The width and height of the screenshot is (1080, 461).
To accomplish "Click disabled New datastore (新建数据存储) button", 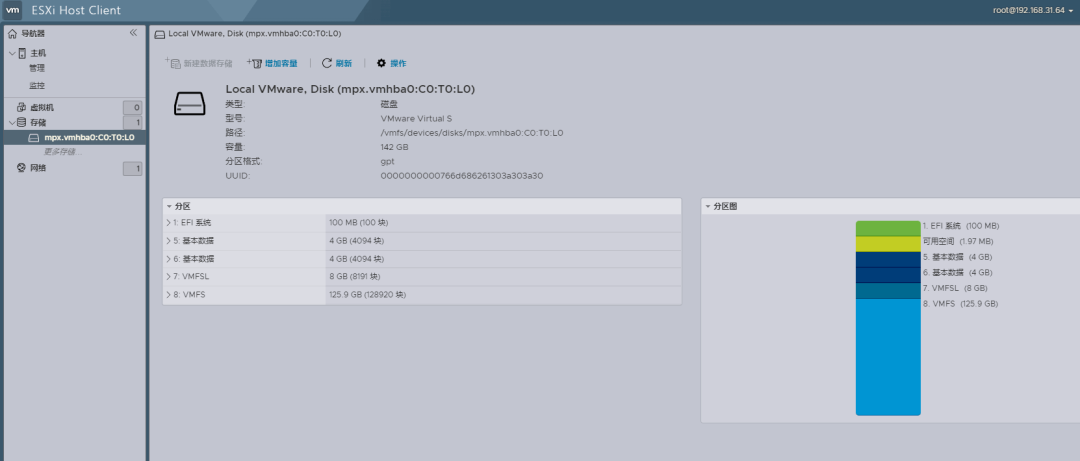I will [x=198, y=63].
